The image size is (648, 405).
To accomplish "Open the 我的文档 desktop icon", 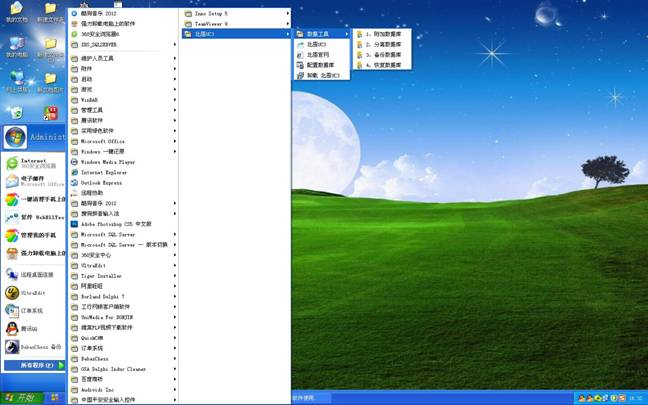I will coord(17,12).
